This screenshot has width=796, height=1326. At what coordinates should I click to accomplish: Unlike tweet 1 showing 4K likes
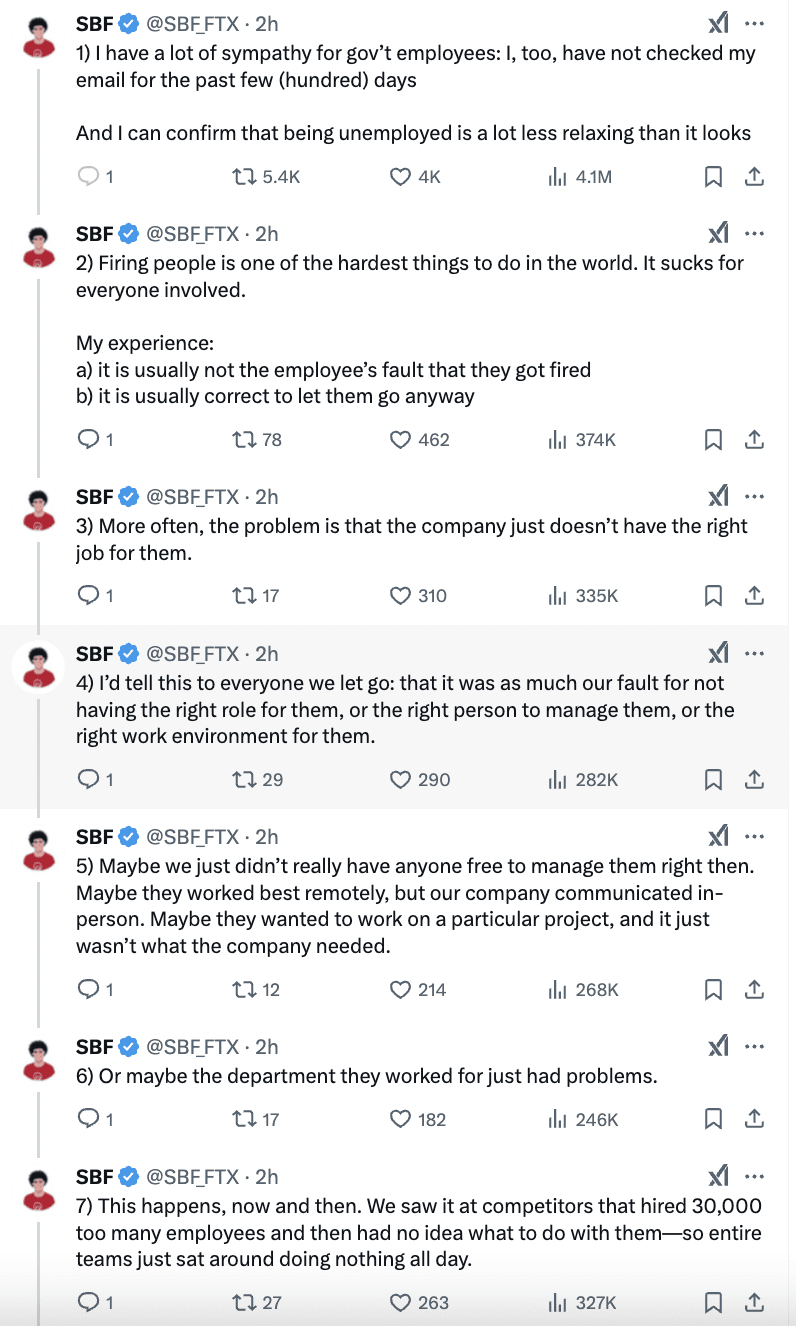(399, 176)
